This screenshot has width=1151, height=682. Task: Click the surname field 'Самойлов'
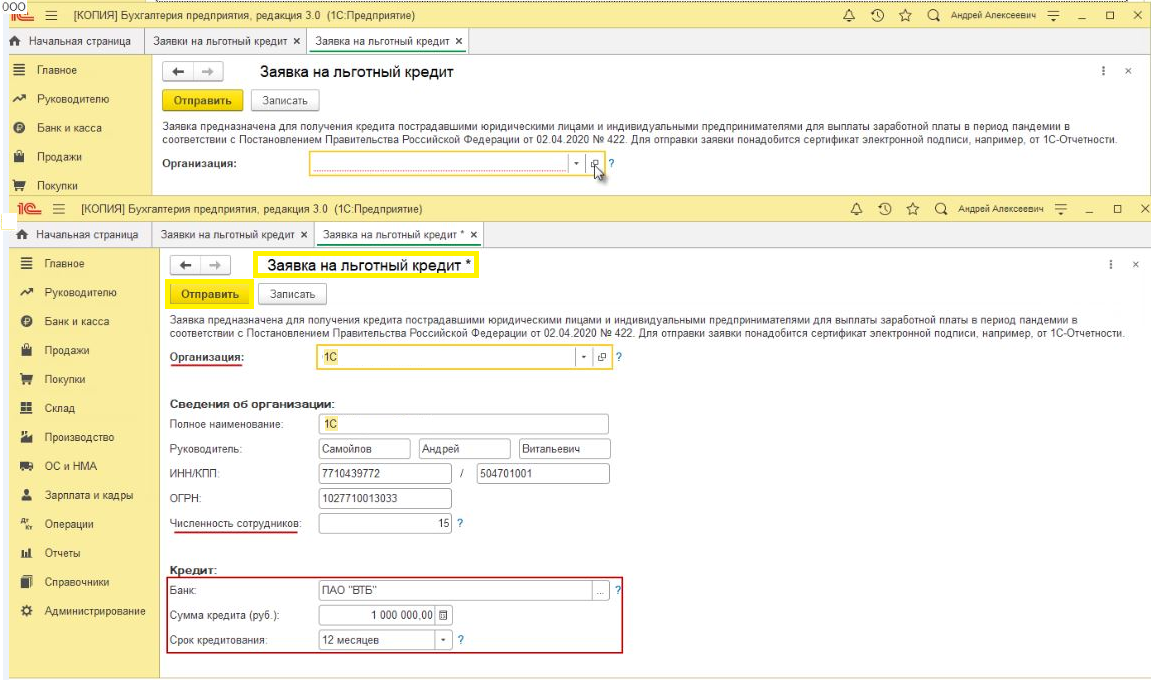click(x=364, y=449)
